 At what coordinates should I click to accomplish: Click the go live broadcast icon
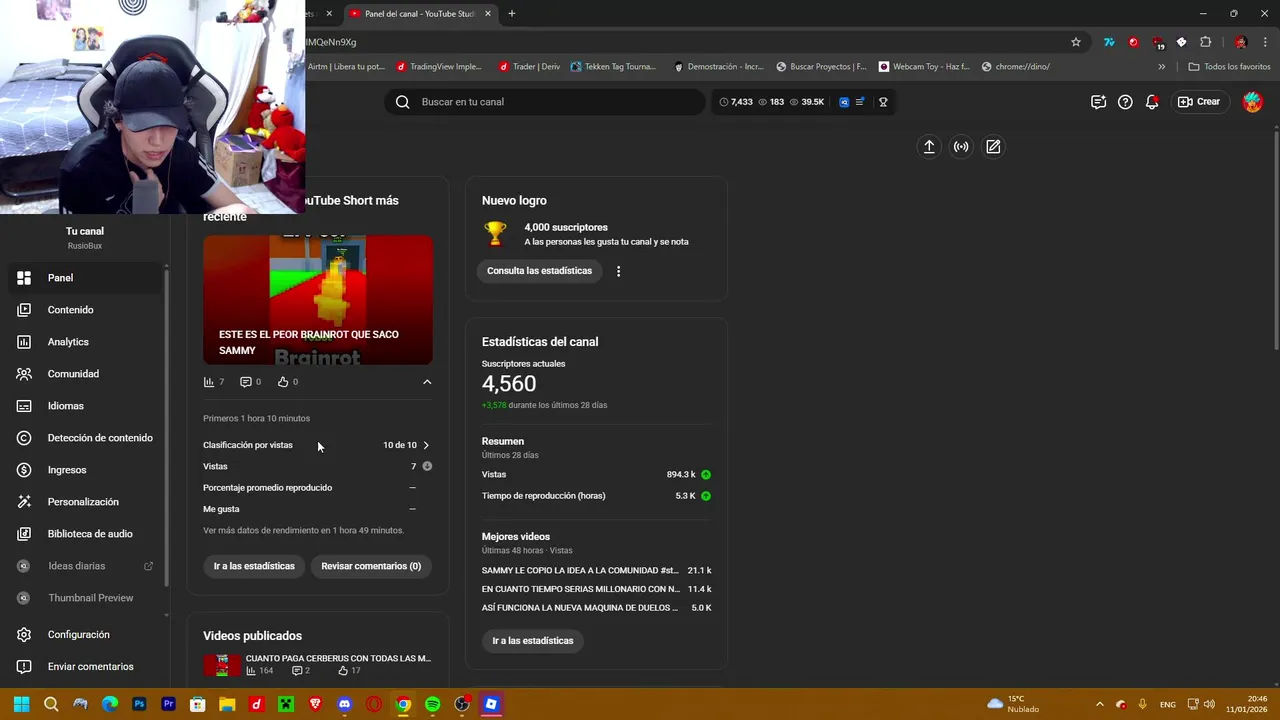(961, 147)
